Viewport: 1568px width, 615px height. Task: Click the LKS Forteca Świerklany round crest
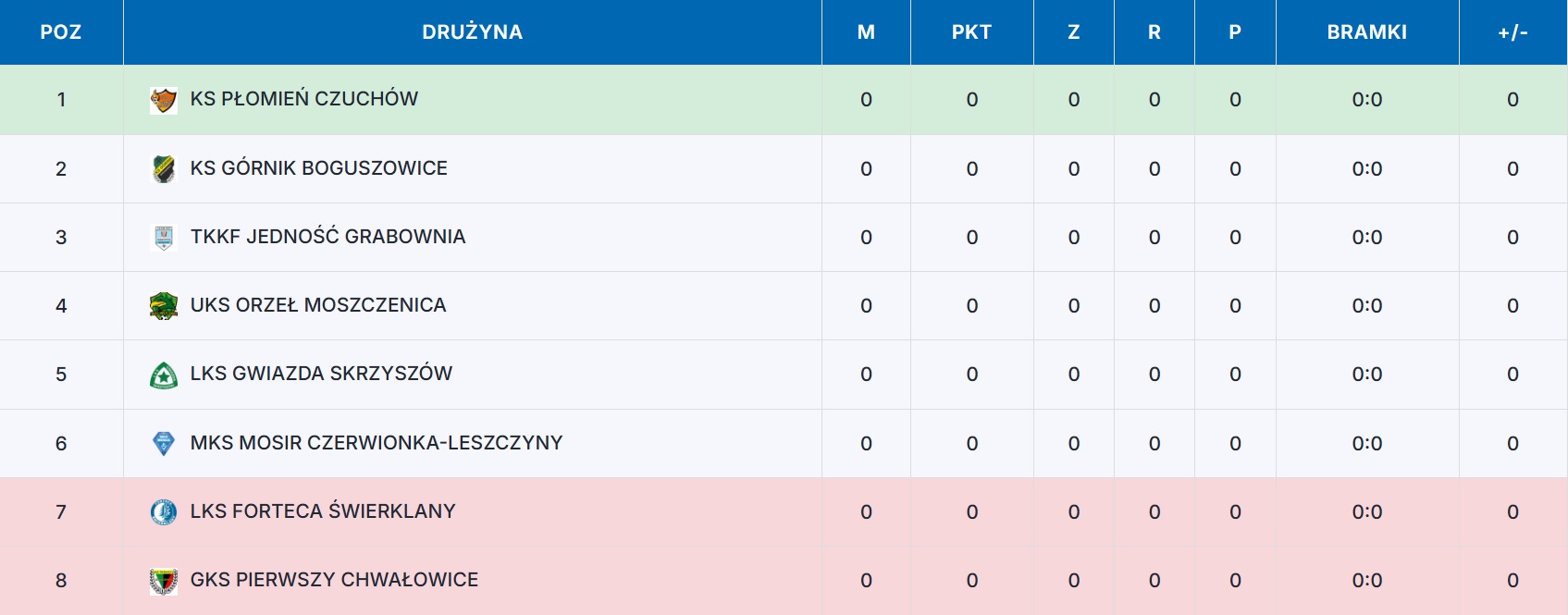pyautogui.click(x=164, y=511)
